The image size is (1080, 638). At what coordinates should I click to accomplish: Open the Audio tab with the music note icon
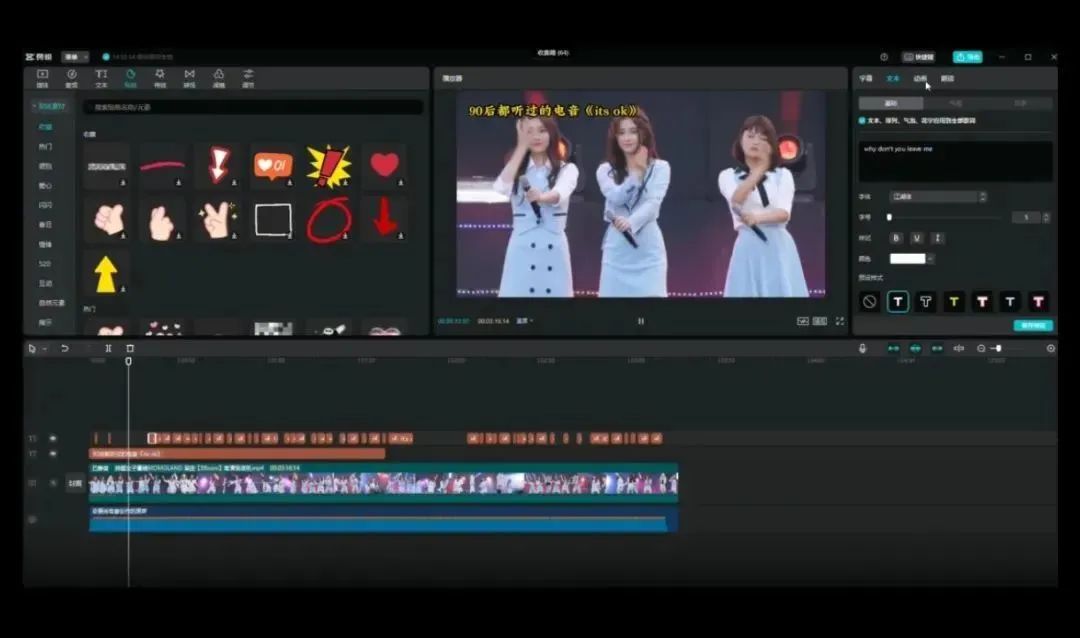tap(72, 78)
